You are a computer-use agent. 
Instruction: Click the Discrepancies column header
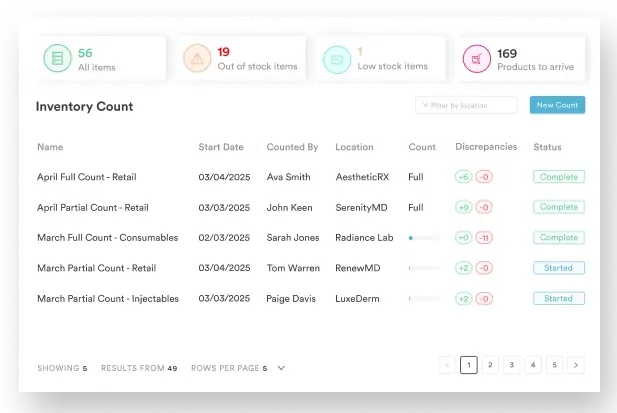[486, 147]
